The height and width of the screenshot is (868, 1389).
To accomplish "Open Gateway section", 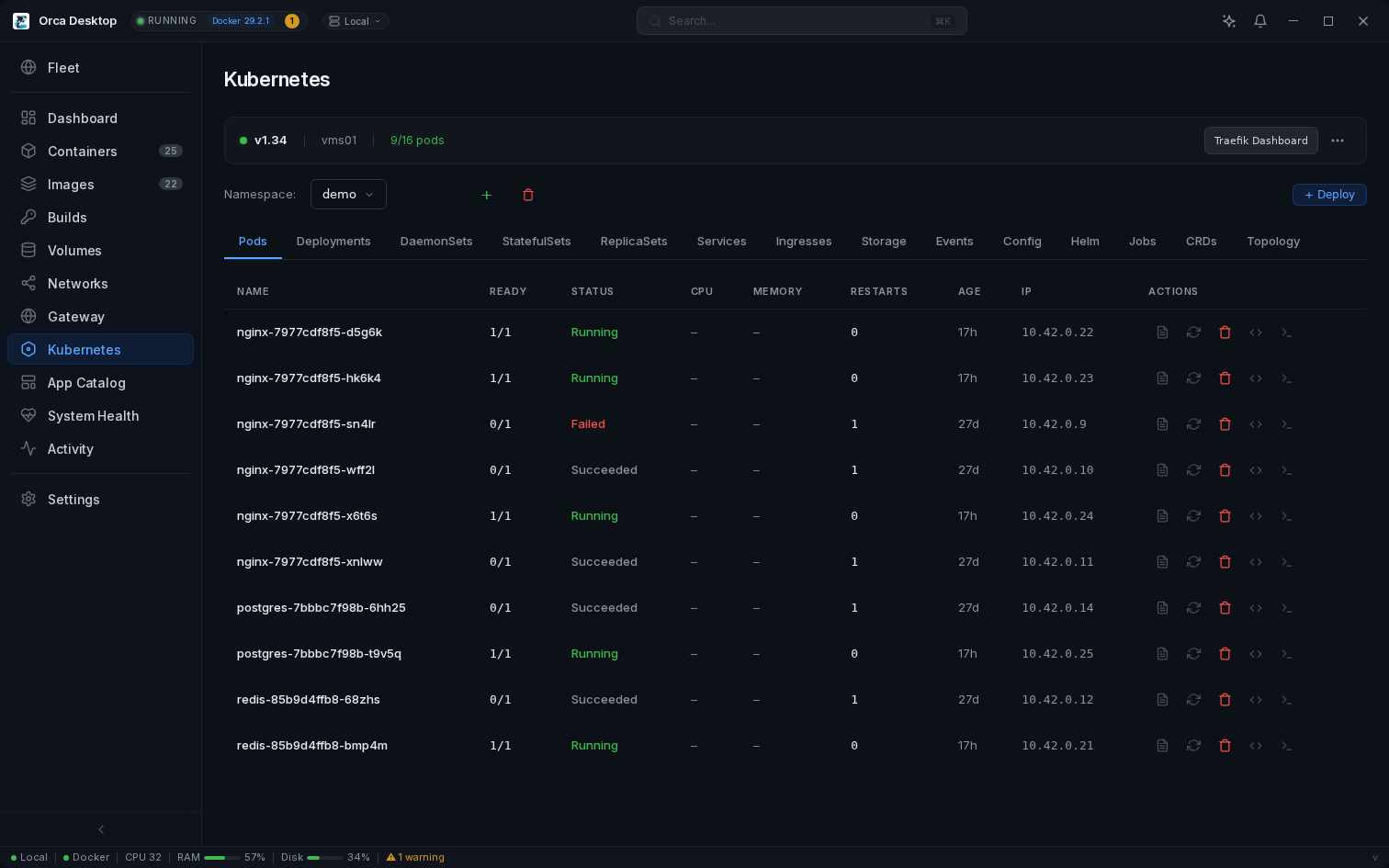I will point(100,317).
